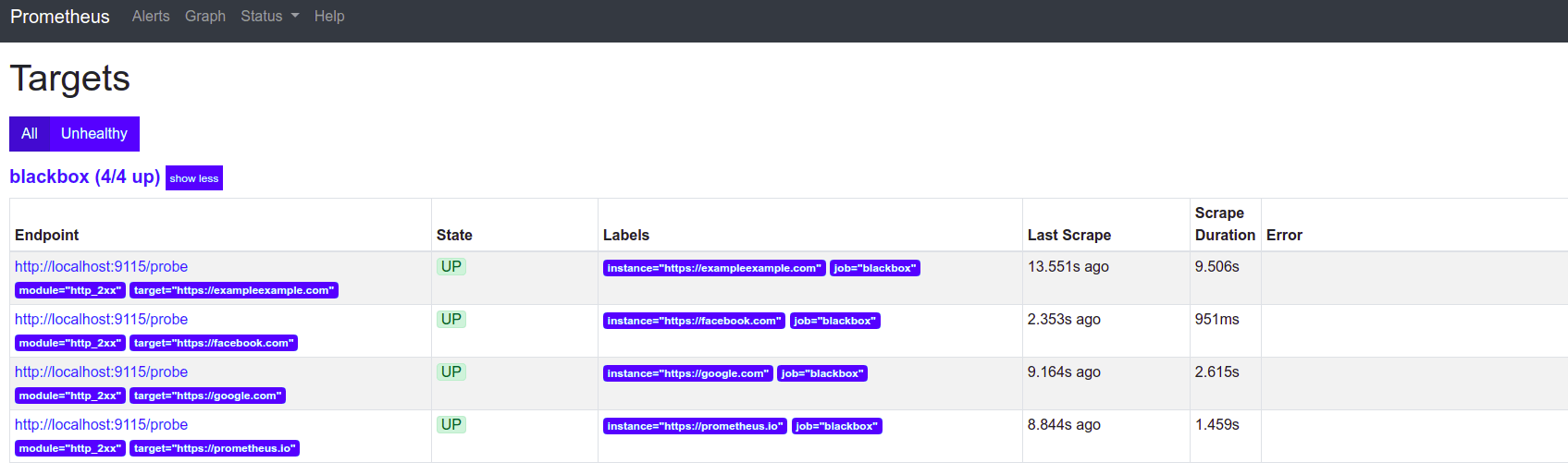Click the Targets page heading
This screenshot has height=475, width=1568.
[x=70, y=79]
